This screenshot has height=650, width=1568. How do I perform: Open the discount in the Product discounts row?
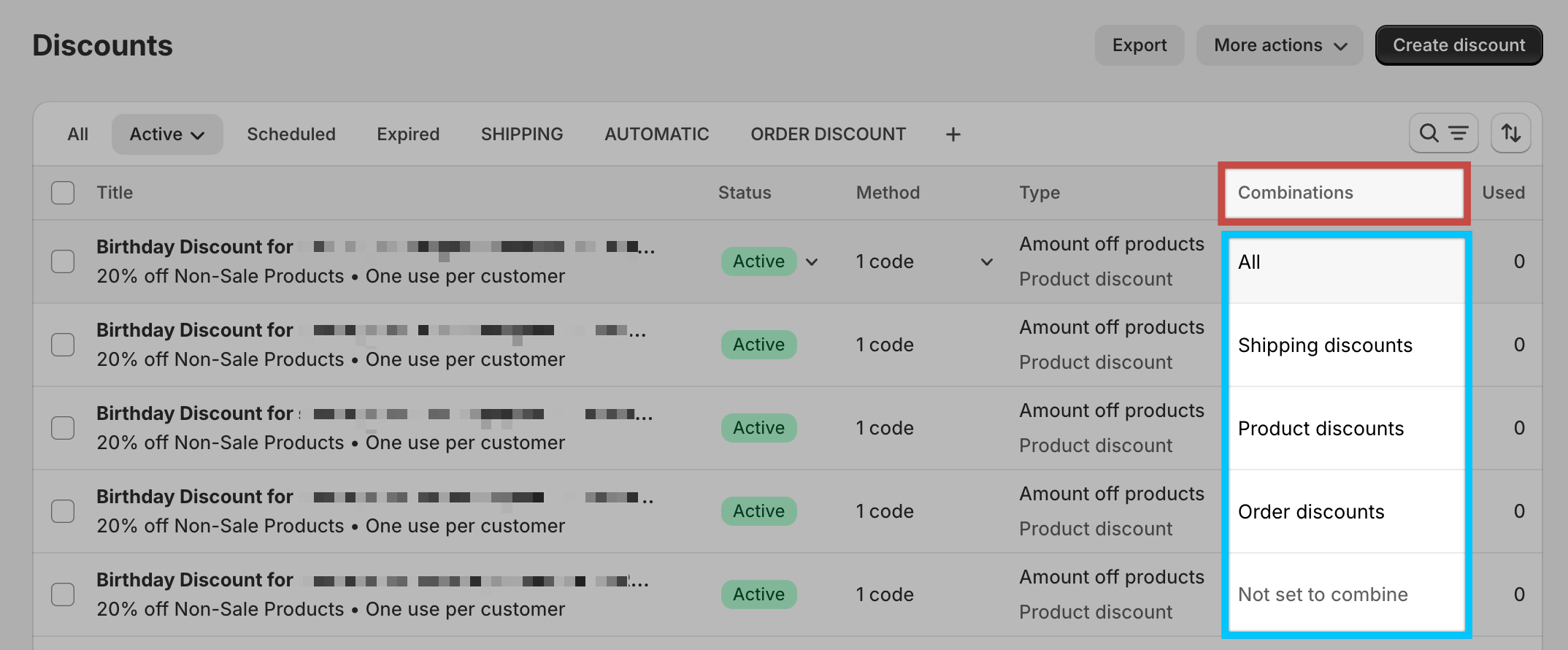374,413
